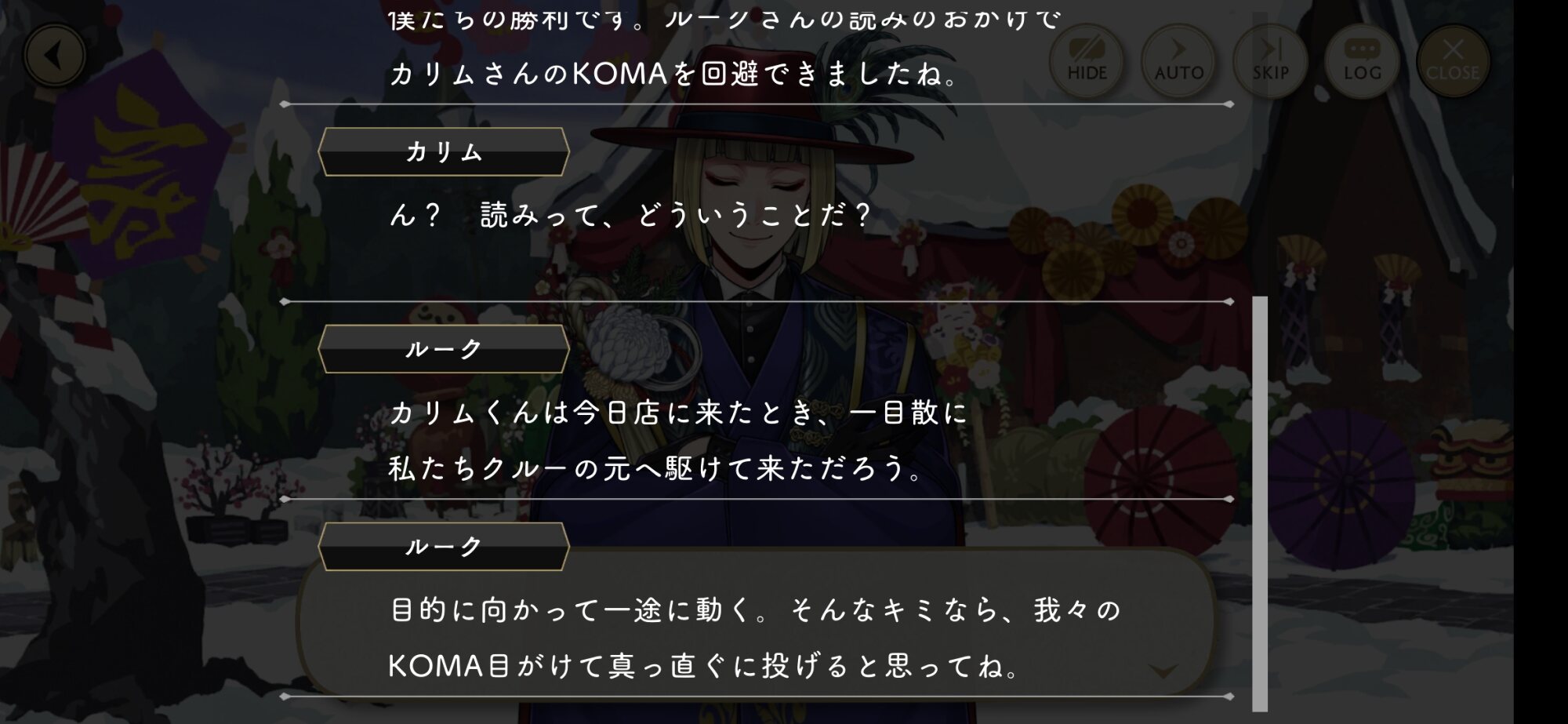The image size is (1568, 724).
Task: Tap the line 私たちクルーの元へ駆けて来ただろう
Action: pos(655,468)
